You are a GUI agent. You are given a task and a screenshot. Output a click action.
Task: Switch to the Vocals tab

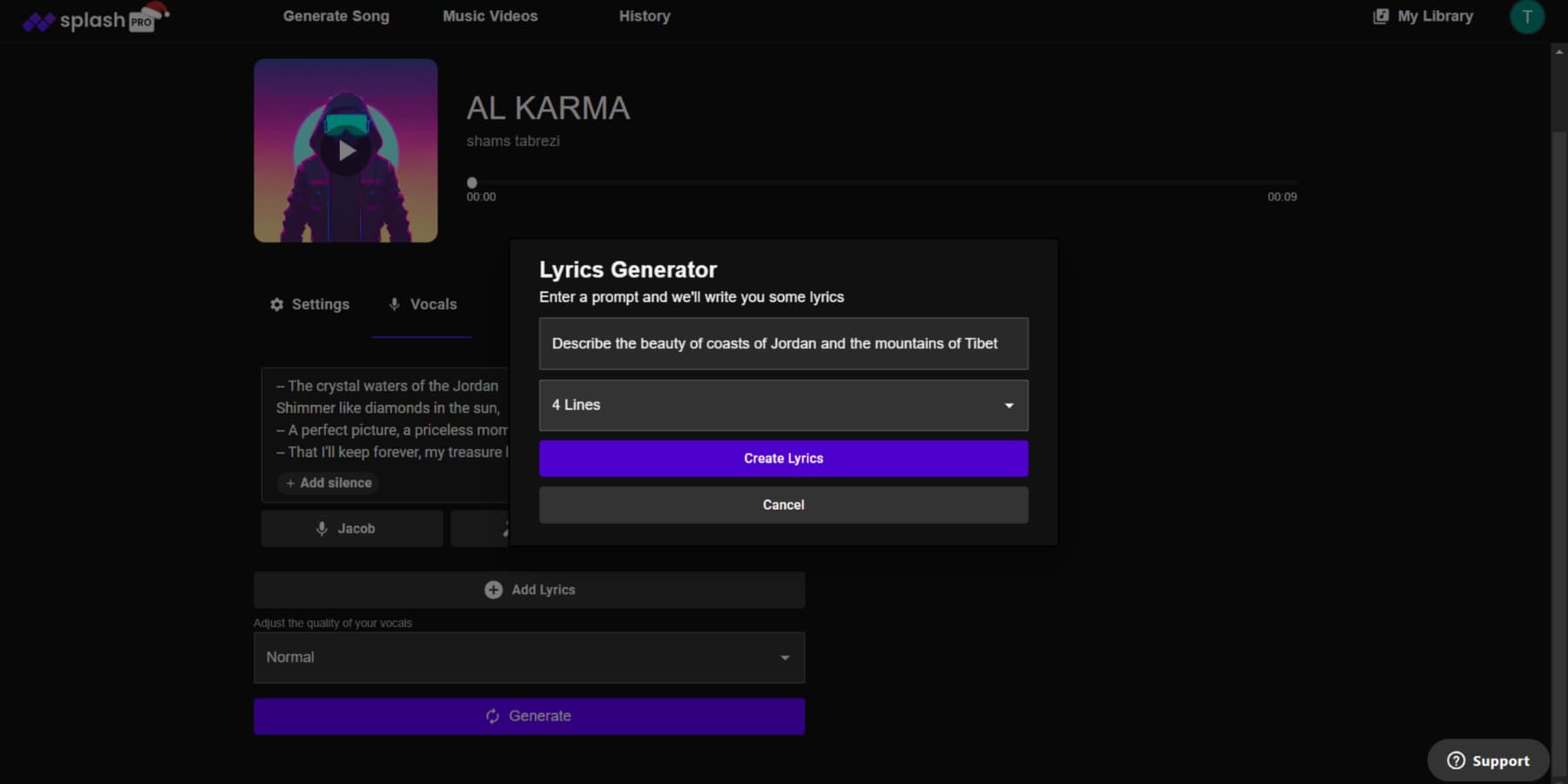tap(422, 304)
